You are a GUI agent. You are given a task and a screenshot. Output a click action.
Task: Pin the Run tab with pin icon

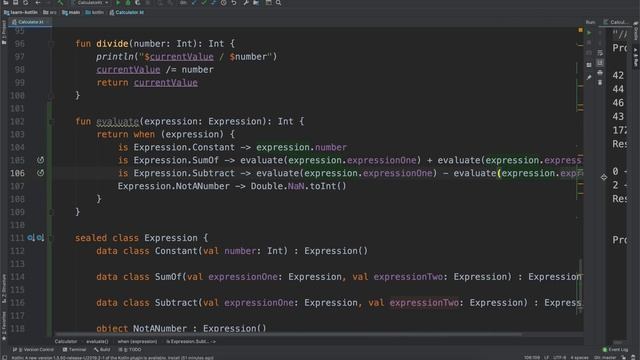(589, 78)
